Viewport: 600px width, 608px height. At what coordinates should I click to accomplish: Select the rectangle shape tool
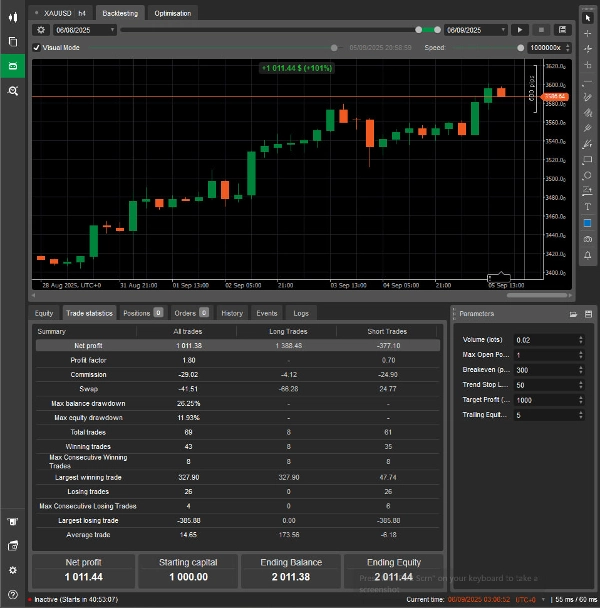point(588,160)
